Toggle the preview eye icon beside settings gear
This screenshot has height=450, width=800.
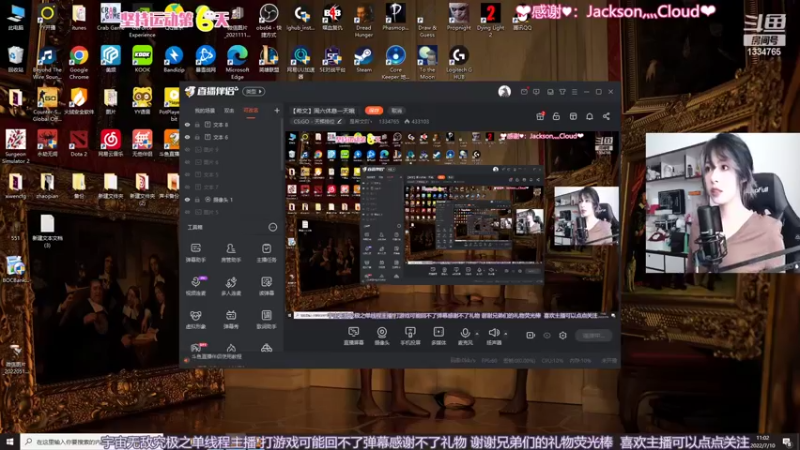[x=546, y=335]
